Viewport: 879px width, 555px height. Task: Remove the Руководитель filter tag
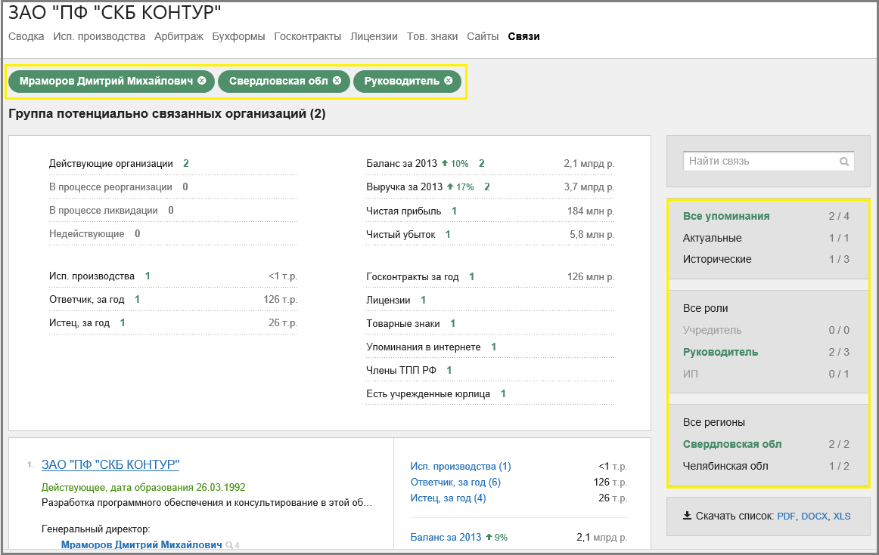point(448,81)
